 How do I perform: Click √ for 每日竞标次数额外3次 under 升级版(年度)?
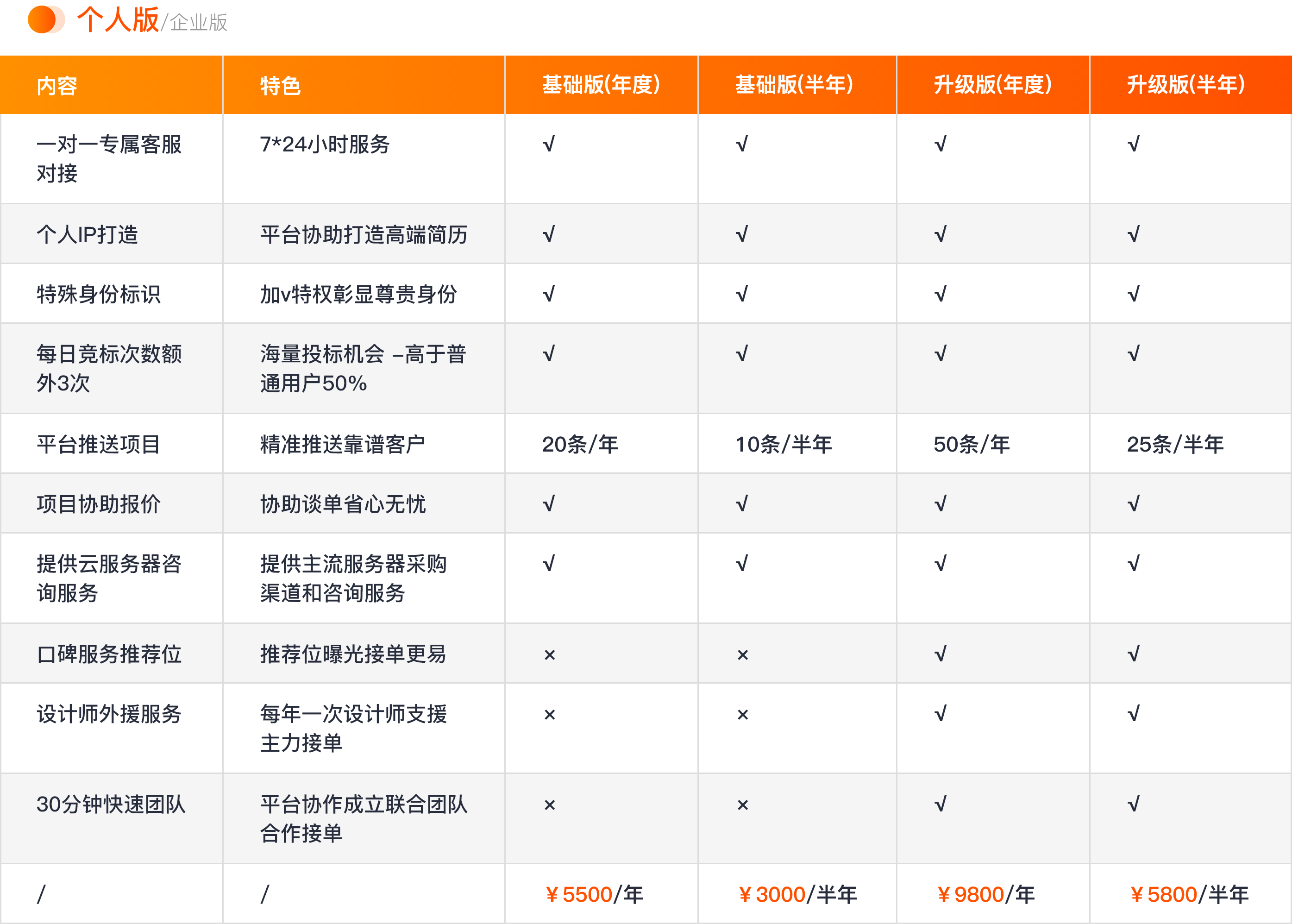tap(941, 354)
